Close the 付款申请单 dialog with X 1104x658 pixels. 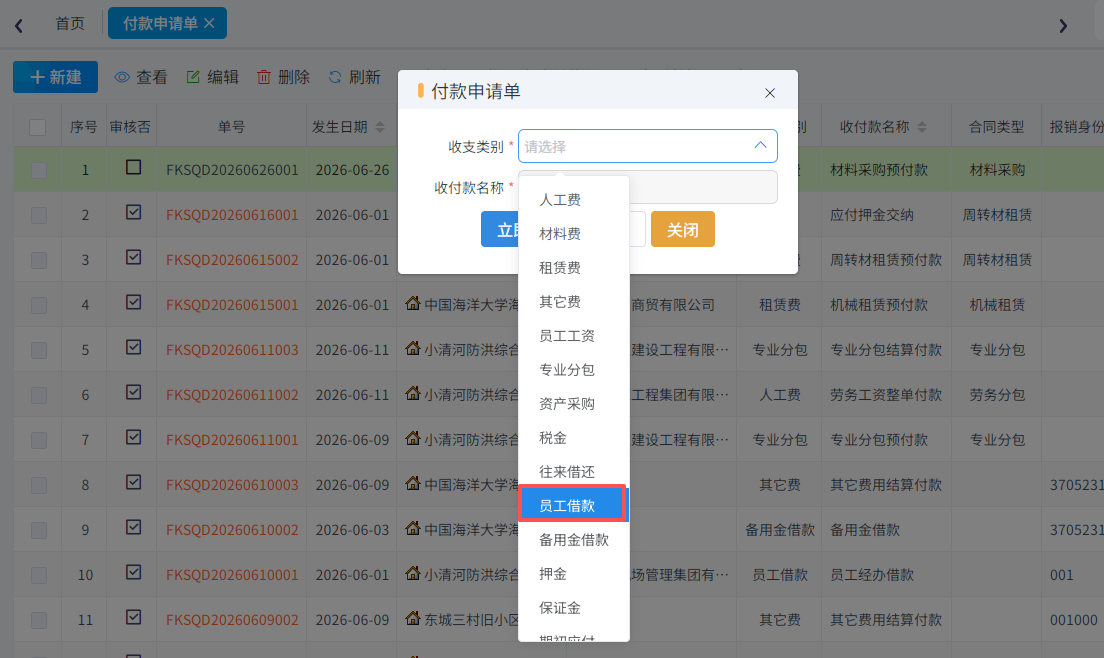[x=770, y=93]
